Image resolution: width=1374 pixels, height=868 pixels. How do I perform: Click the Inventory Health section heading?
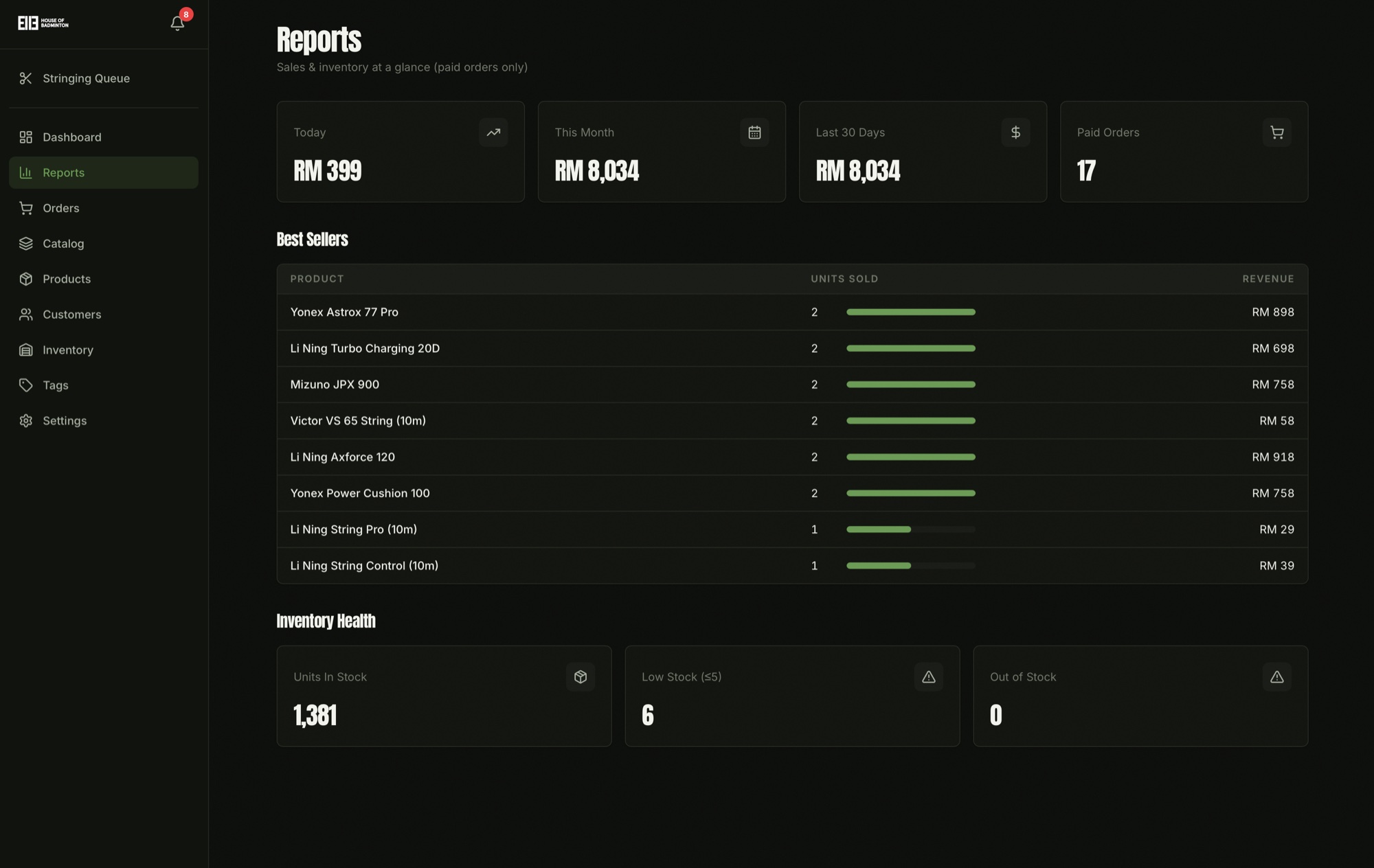tap(326, 621)
